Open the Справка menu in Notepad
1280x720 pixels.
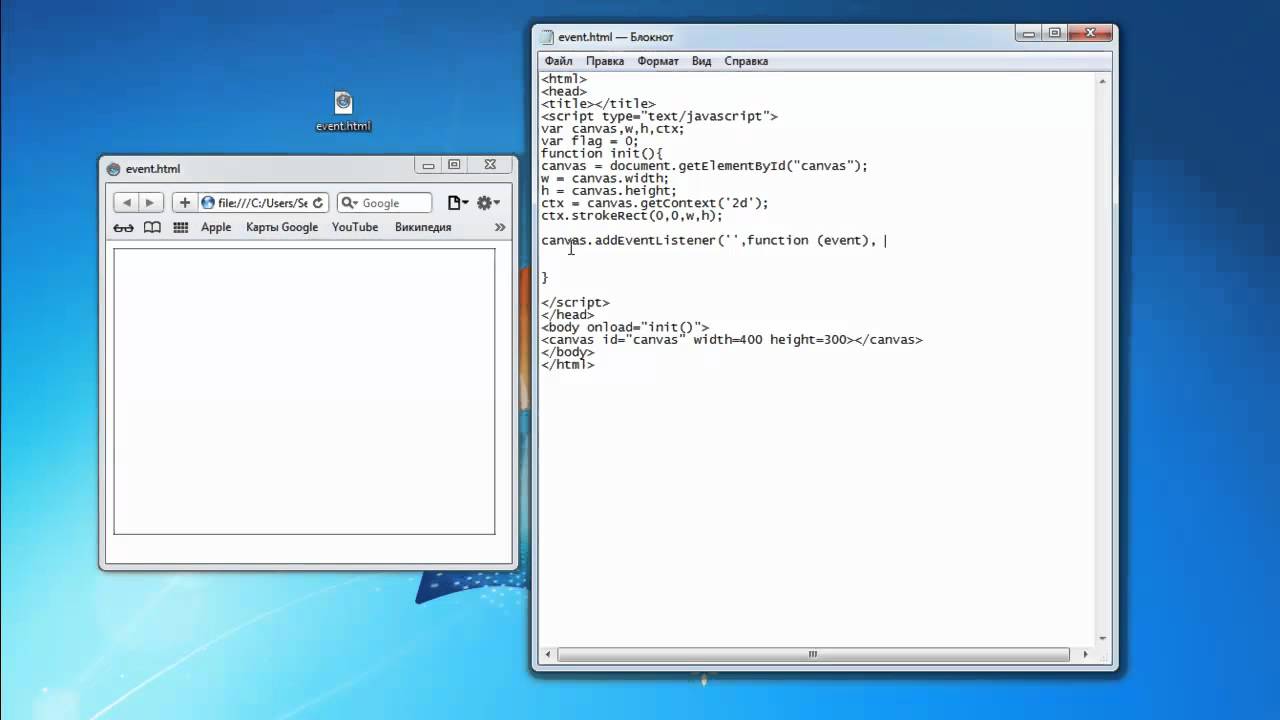[x=746, y=61]
